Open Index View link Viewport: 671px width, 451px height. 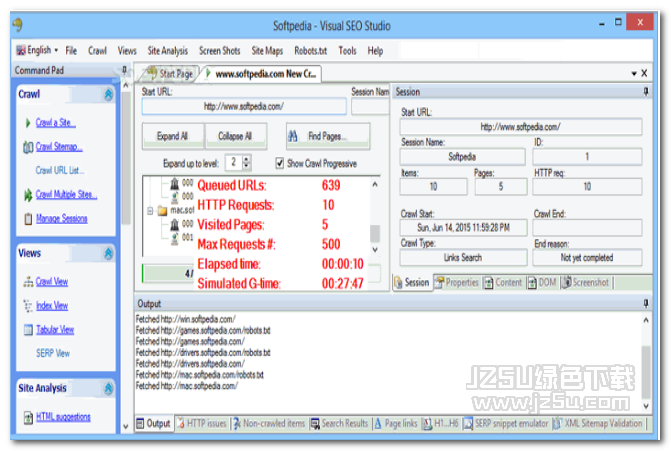tap(52, 306)
